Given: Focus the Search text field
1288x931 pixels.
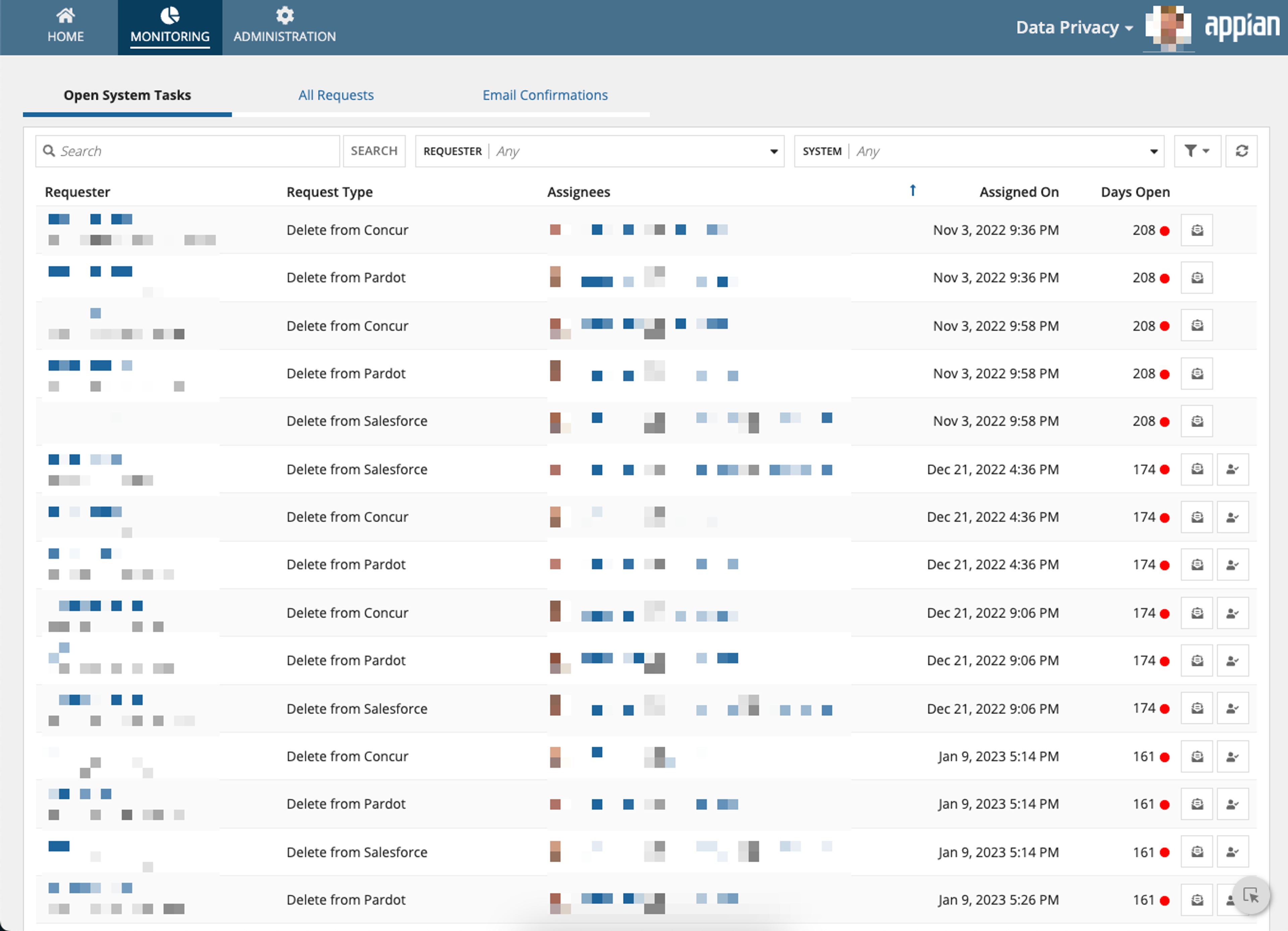Looking at the screenshot, I should [188, 151].
